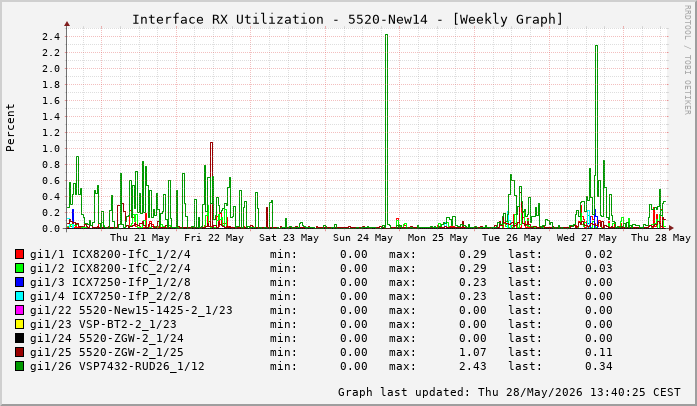Click the gi1/25 5520-ZGW-2_1/25 legend label

107,352
